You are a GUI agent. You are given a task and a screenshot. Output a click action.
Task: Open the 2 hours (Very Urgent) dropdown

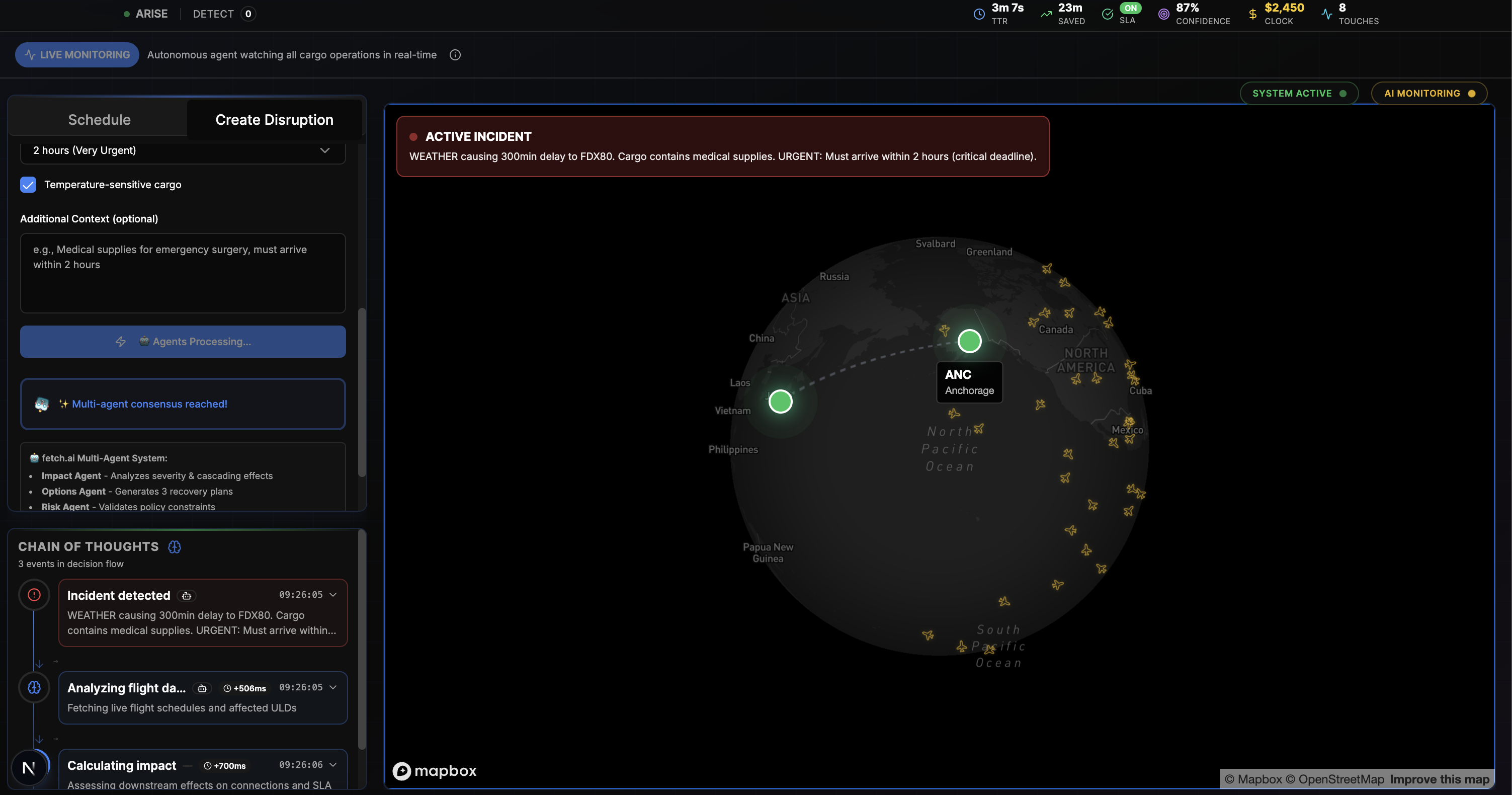pyautogui.click(x=183, y=150)
